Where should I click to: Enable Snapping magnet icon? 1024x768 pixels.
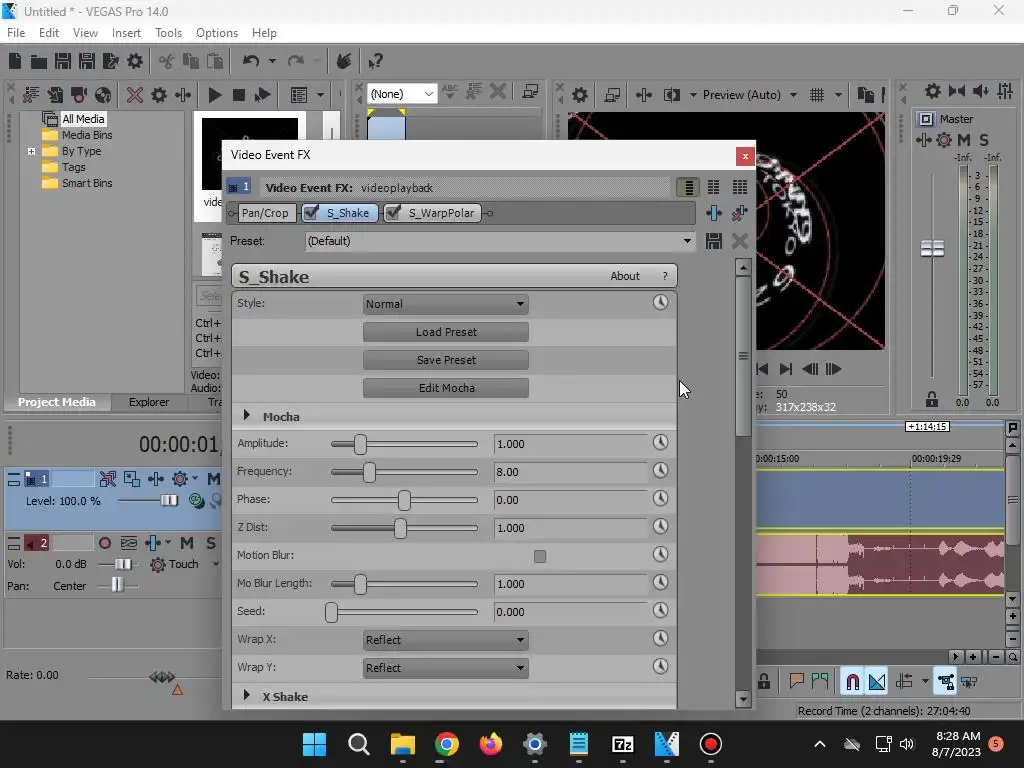(852, 682)
